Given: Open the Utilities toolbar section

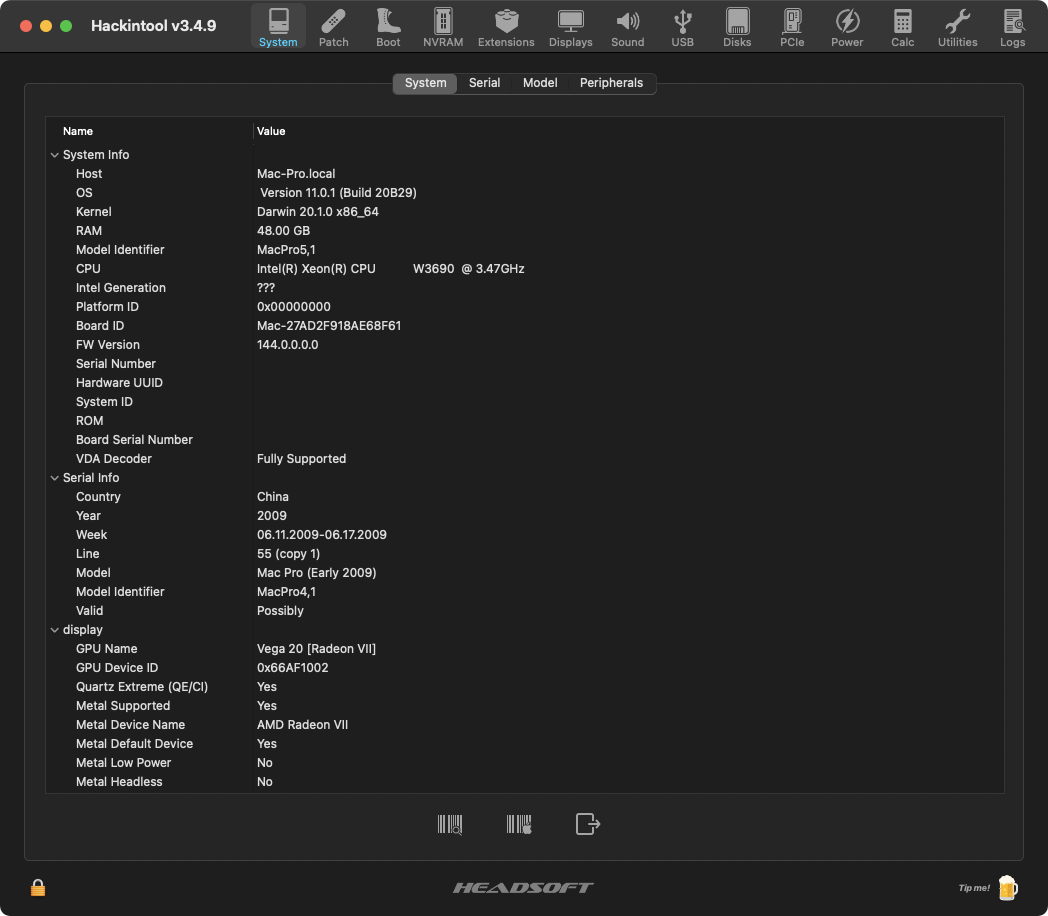Looking at the screenshot, I should (x=957, y=27).
